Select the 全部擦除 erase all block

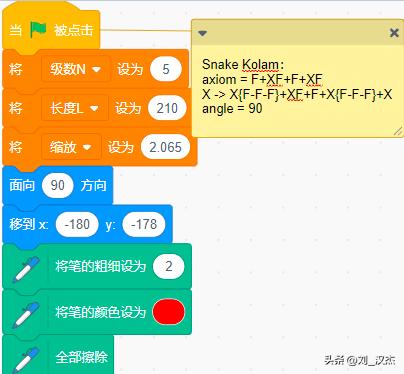click(58, 356)
